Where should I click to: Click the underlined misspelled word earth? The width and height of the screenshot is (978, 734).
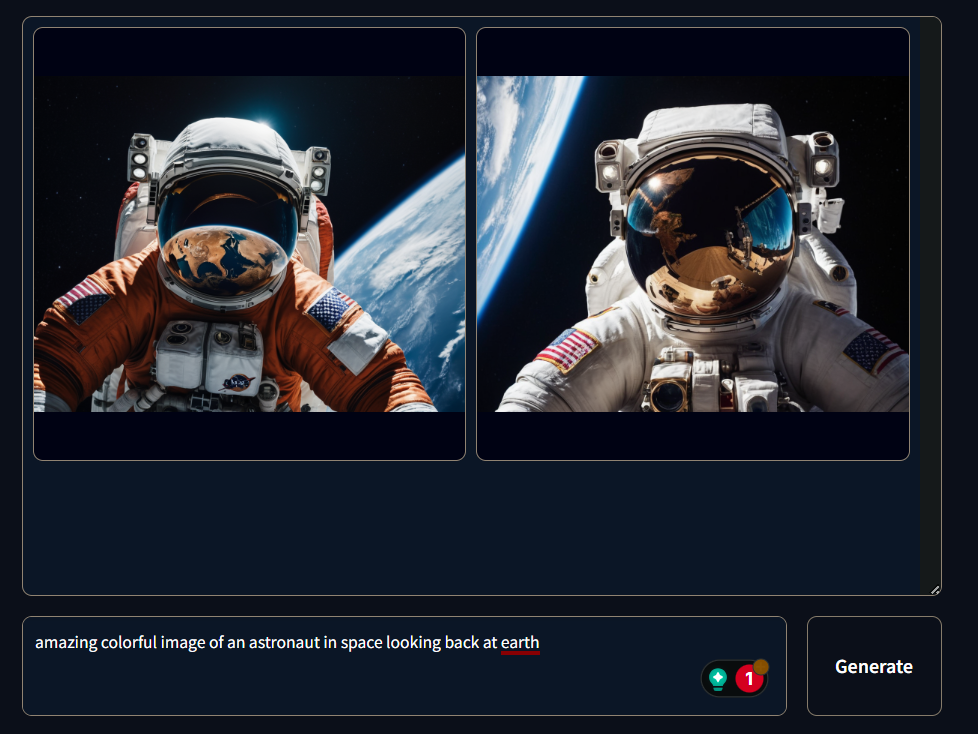click(x=520, y=642)
